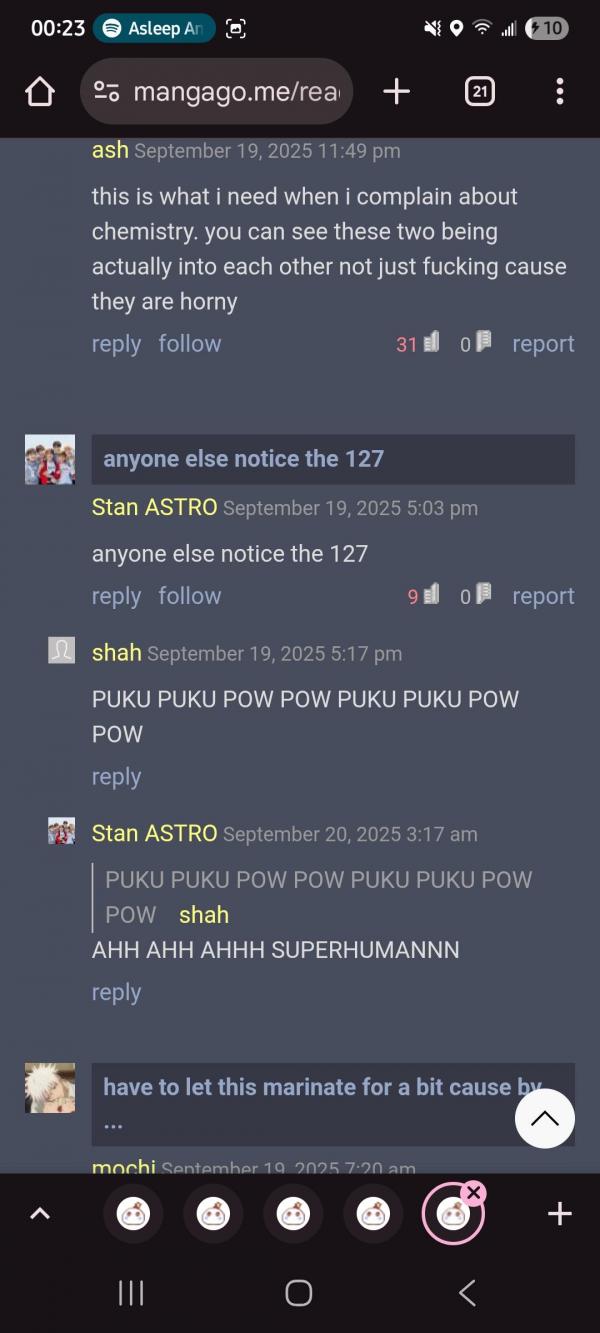
Task: Switch to the third tab in bottom bar
Action: (x=293, y=1214)
